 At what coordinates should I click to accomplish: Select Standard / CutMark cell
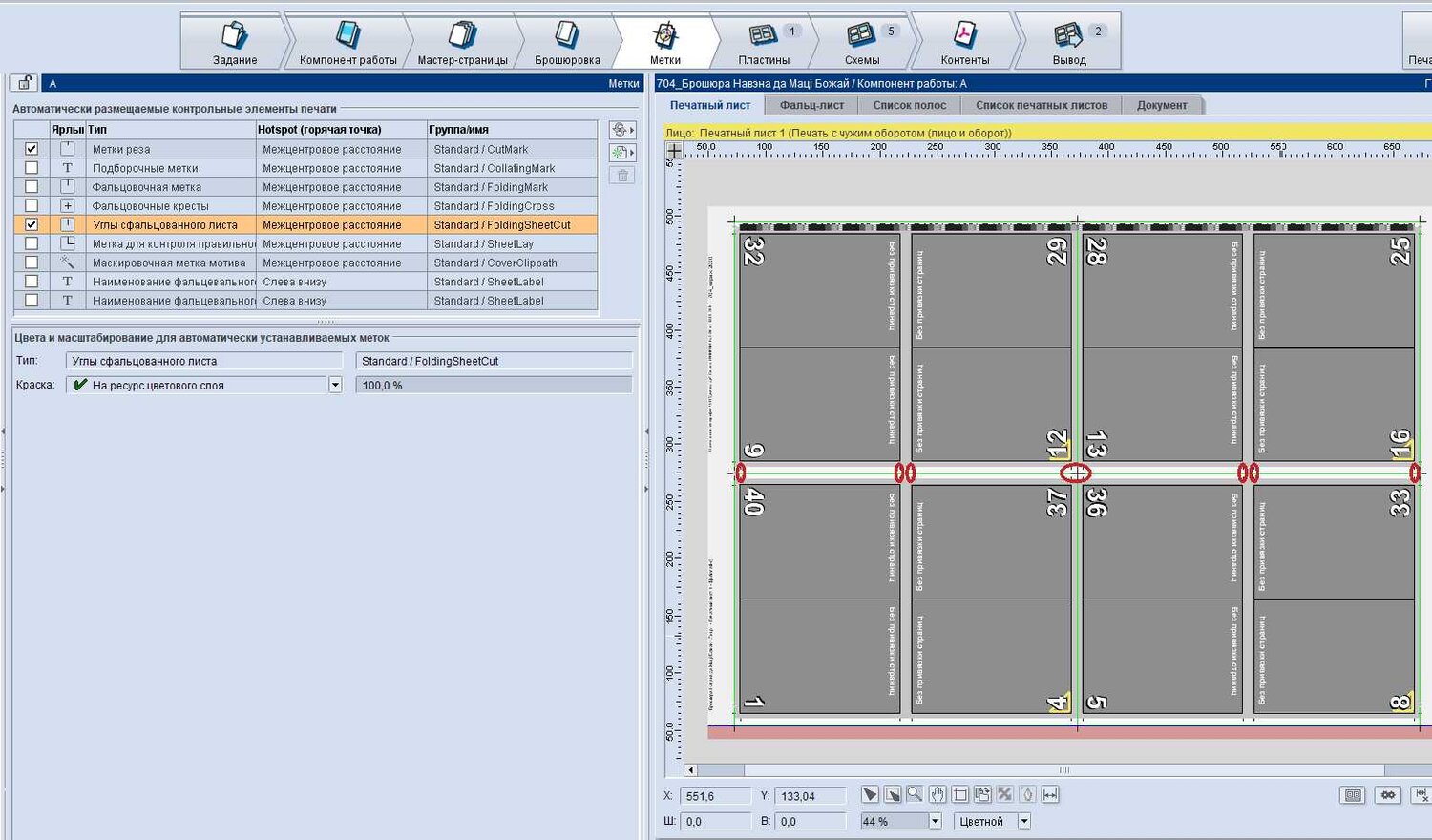pos(512,149)
